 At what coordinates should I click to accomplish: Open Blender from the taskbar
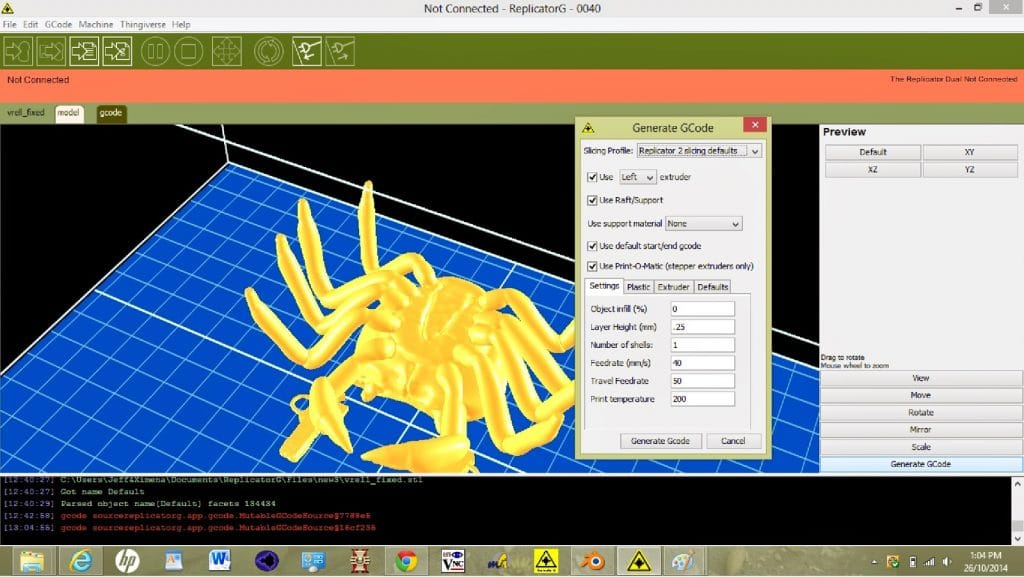click(x=592, y=561)
